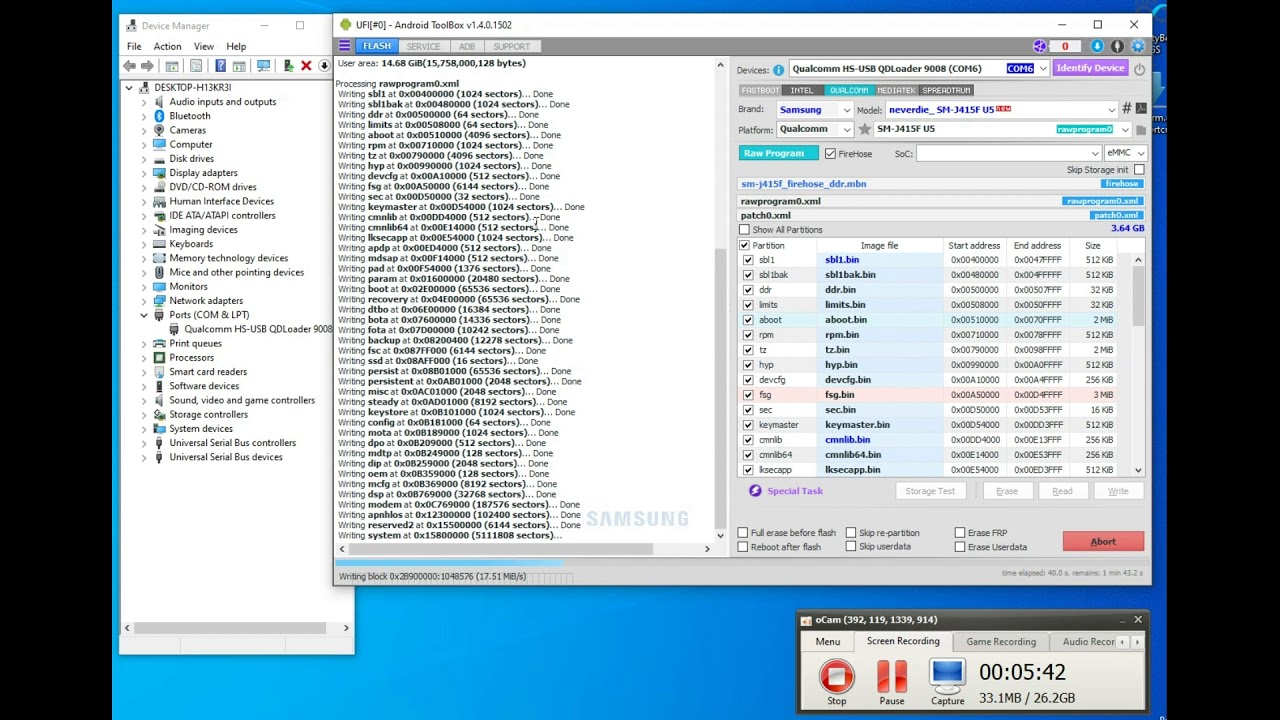Viewport: 1280px width, 720px height.
Task: Open the PDF icon next to Model
Action: (x=1141, y=109)
